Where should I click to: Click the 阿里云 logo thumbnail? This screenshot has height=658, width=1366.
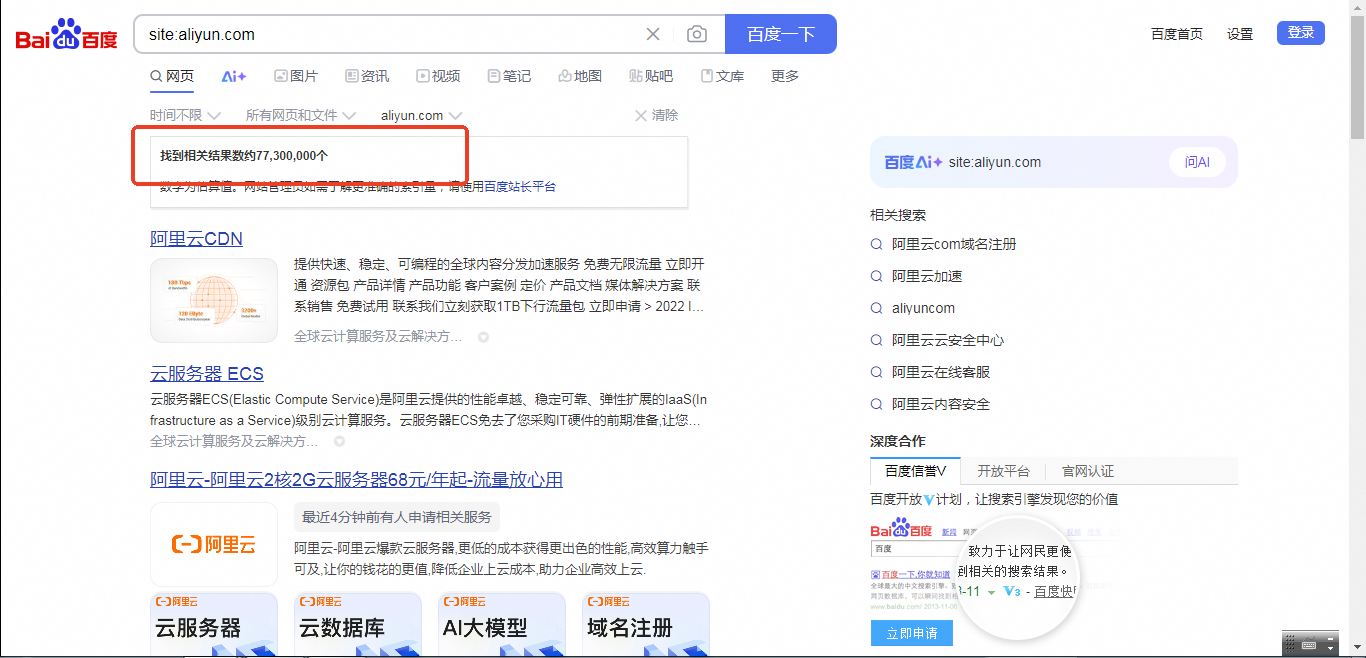[214, 544]
